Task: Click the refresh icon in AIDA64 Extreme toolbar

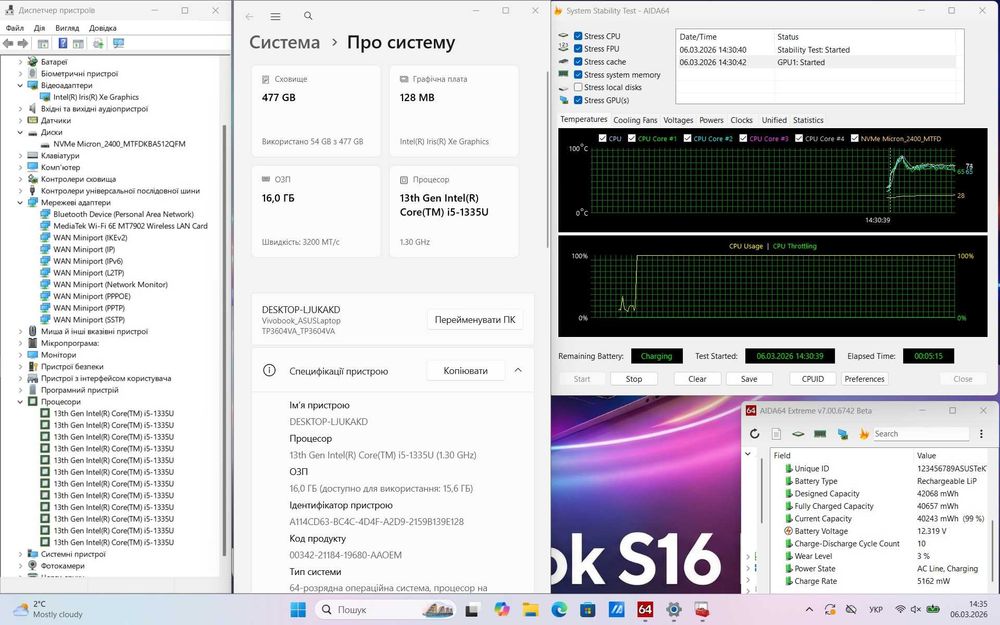Action: pyautogui.click(x=754, y=434)
